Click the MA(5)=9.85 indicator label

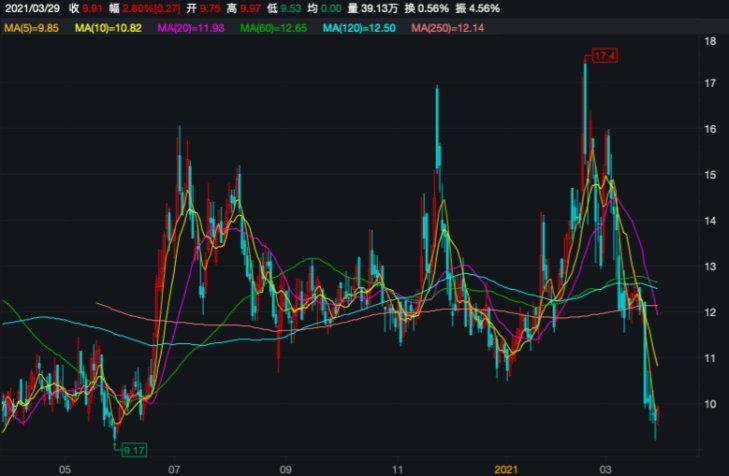tap(33, 28)
